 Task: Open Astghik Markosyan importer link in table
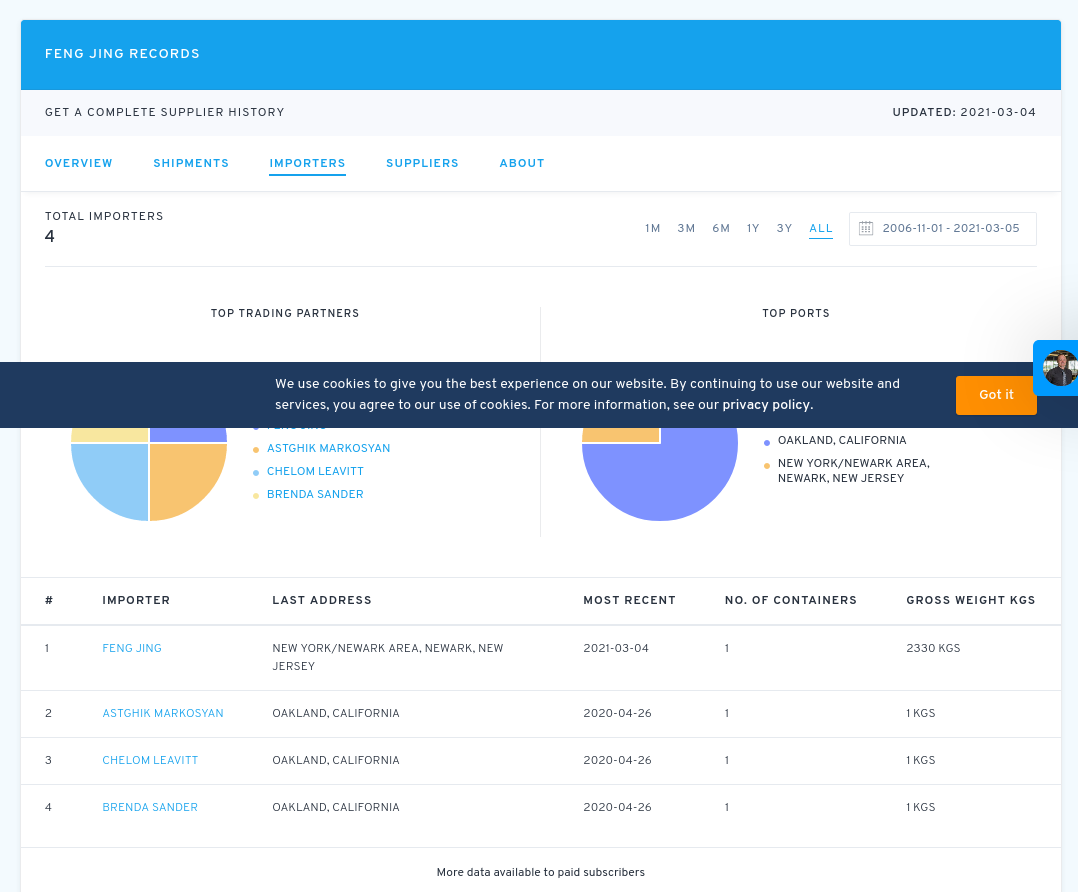click(x=163, y=713)
